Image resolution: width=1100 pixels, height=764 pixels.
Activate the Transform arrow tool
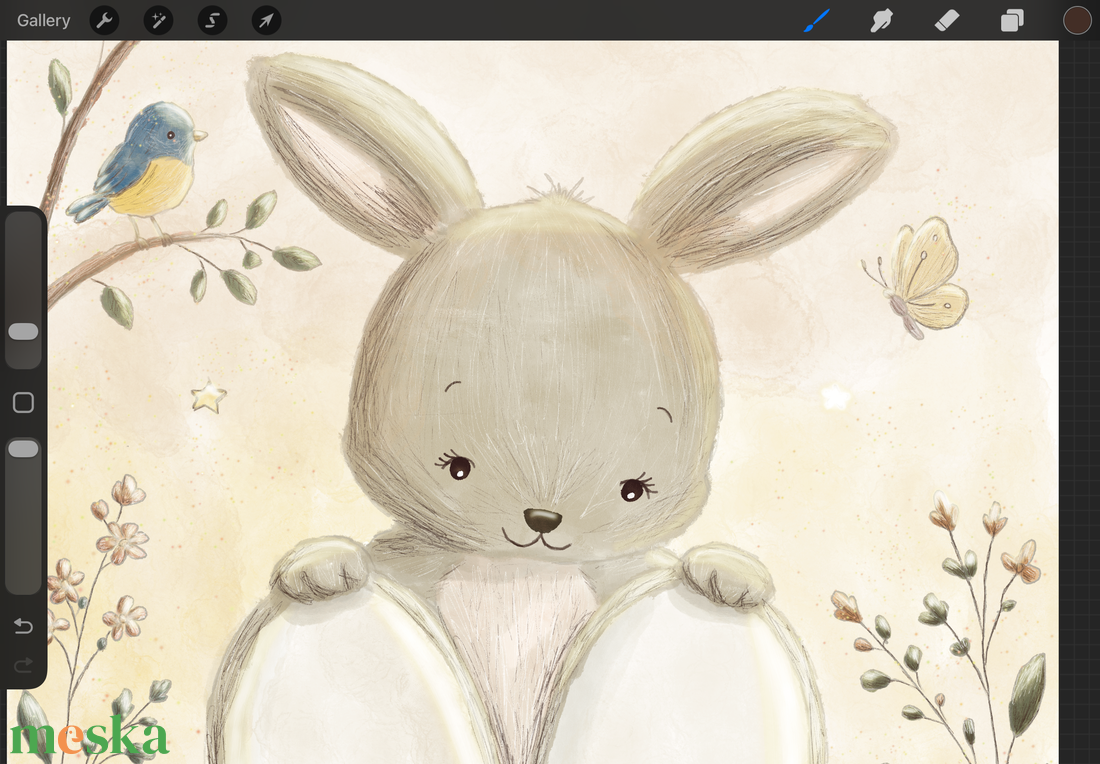point(267,20)
